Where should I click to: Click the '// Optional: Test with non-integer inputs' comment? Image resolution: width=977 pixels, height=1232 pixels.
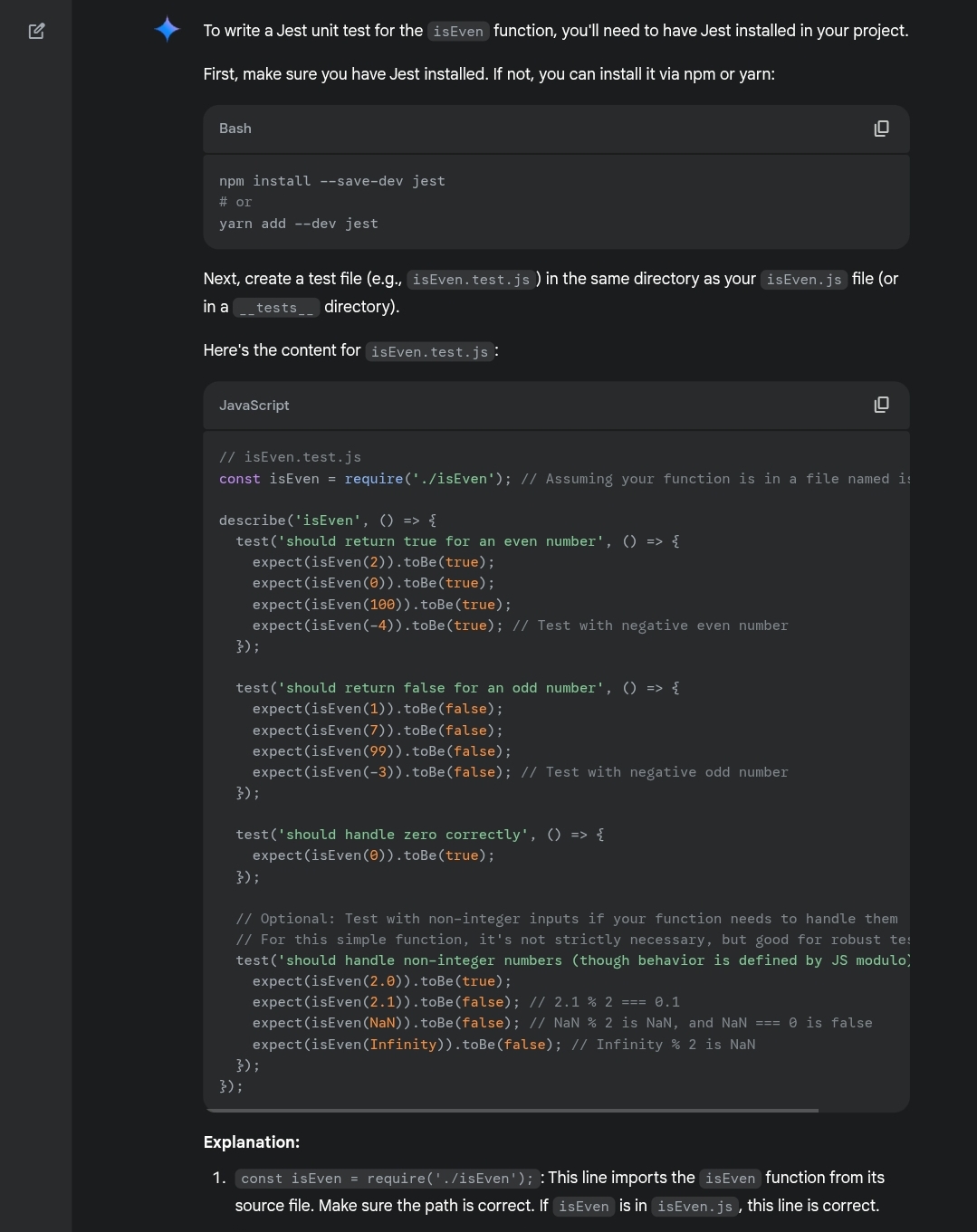pos(567,919)
